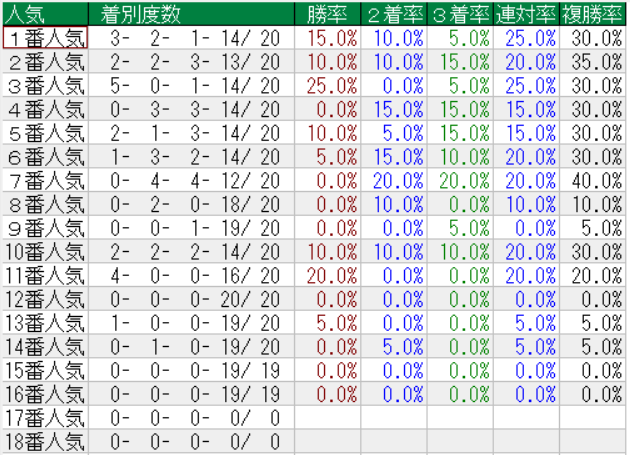
Task: Click the 40.0% 複勝率 value for 7番人気
Action: click(597, 181)
